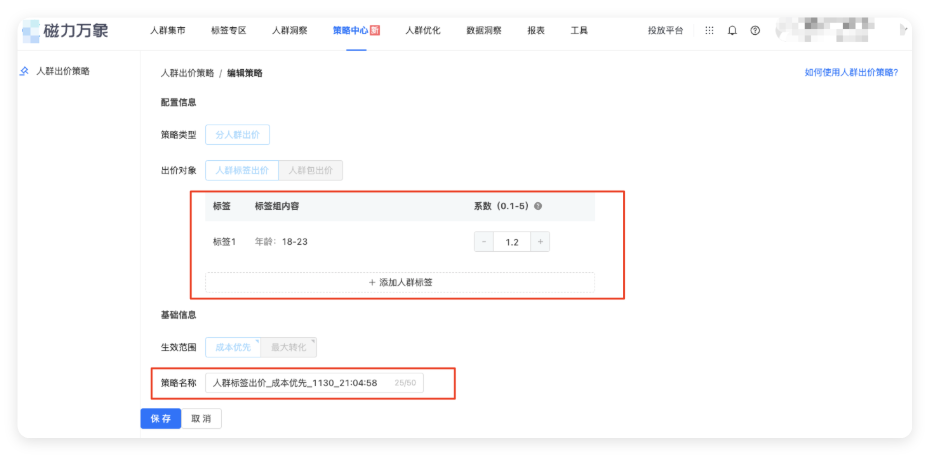Increase coefficient with plus button
929x455 pixels.
(540, 242)
